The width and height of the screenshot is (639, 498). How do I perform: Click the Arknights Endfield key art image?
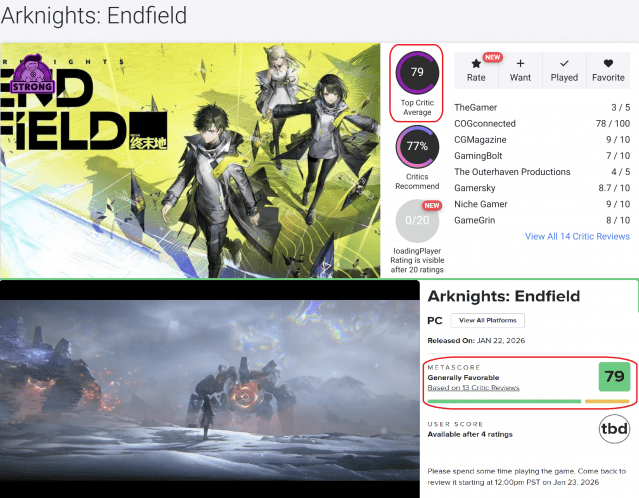[x=190, y=161]
